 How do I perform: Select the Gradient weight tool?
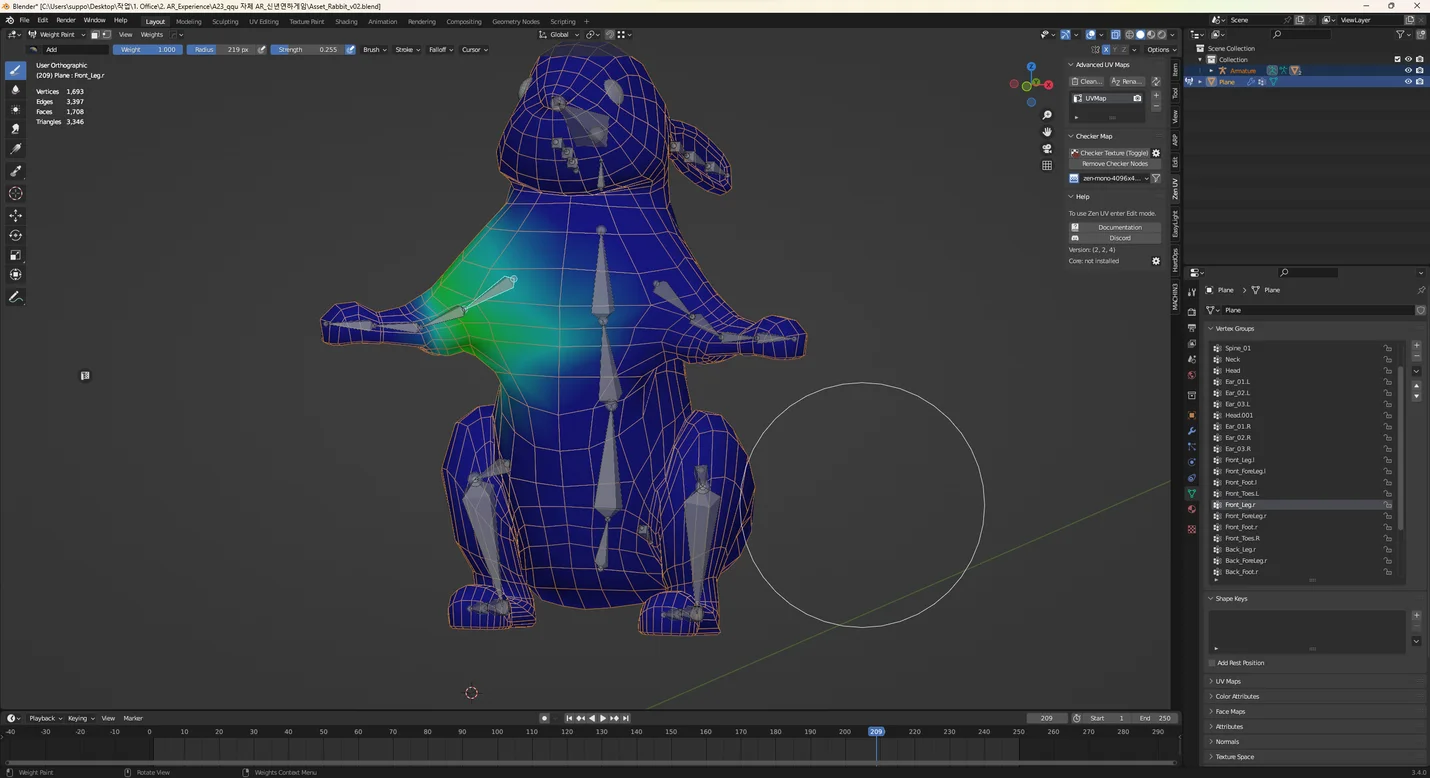pos(15,148)
